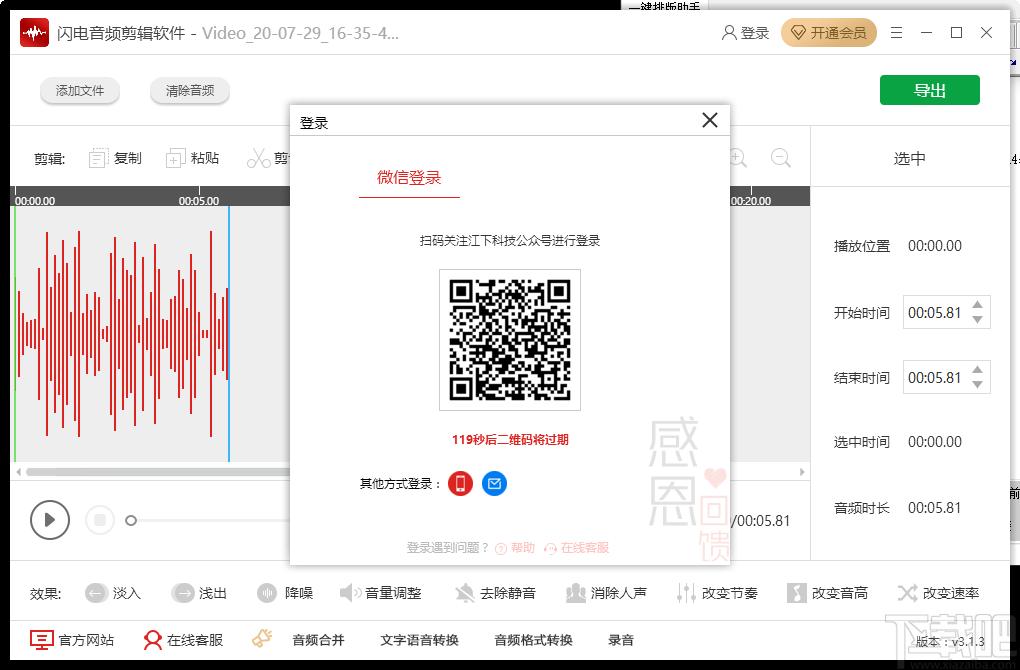The image size is (1020, 670).
Task: Open the 官方网站 official website
Action: pos(72,640)
